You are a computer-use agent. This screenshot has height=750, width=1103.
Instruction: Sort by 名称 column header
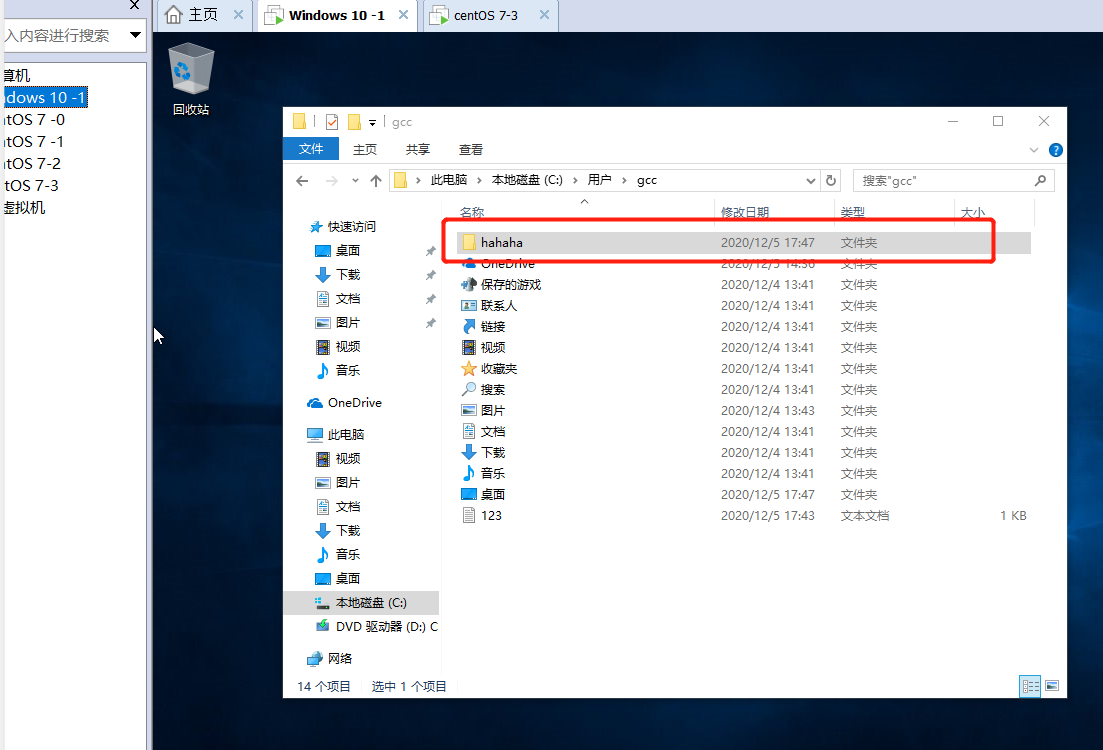(x=472, y=212)
